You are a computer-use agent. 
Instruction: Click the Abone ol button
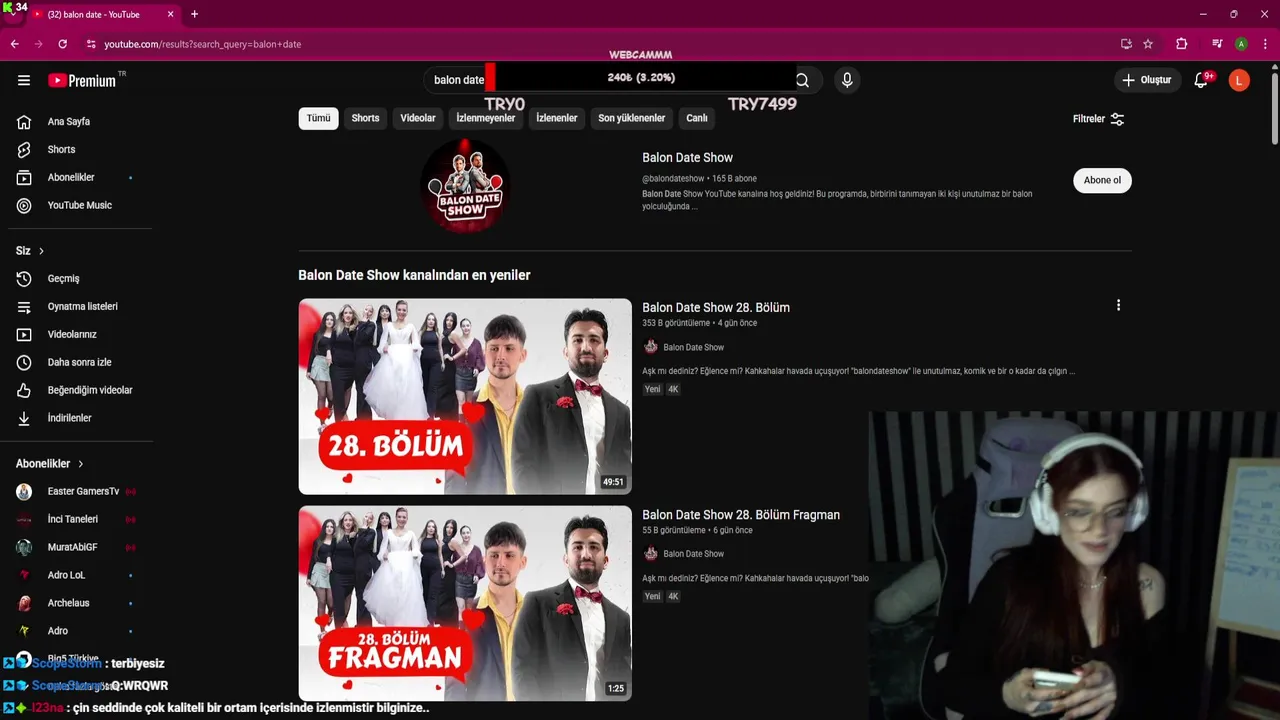[1102, 180]
